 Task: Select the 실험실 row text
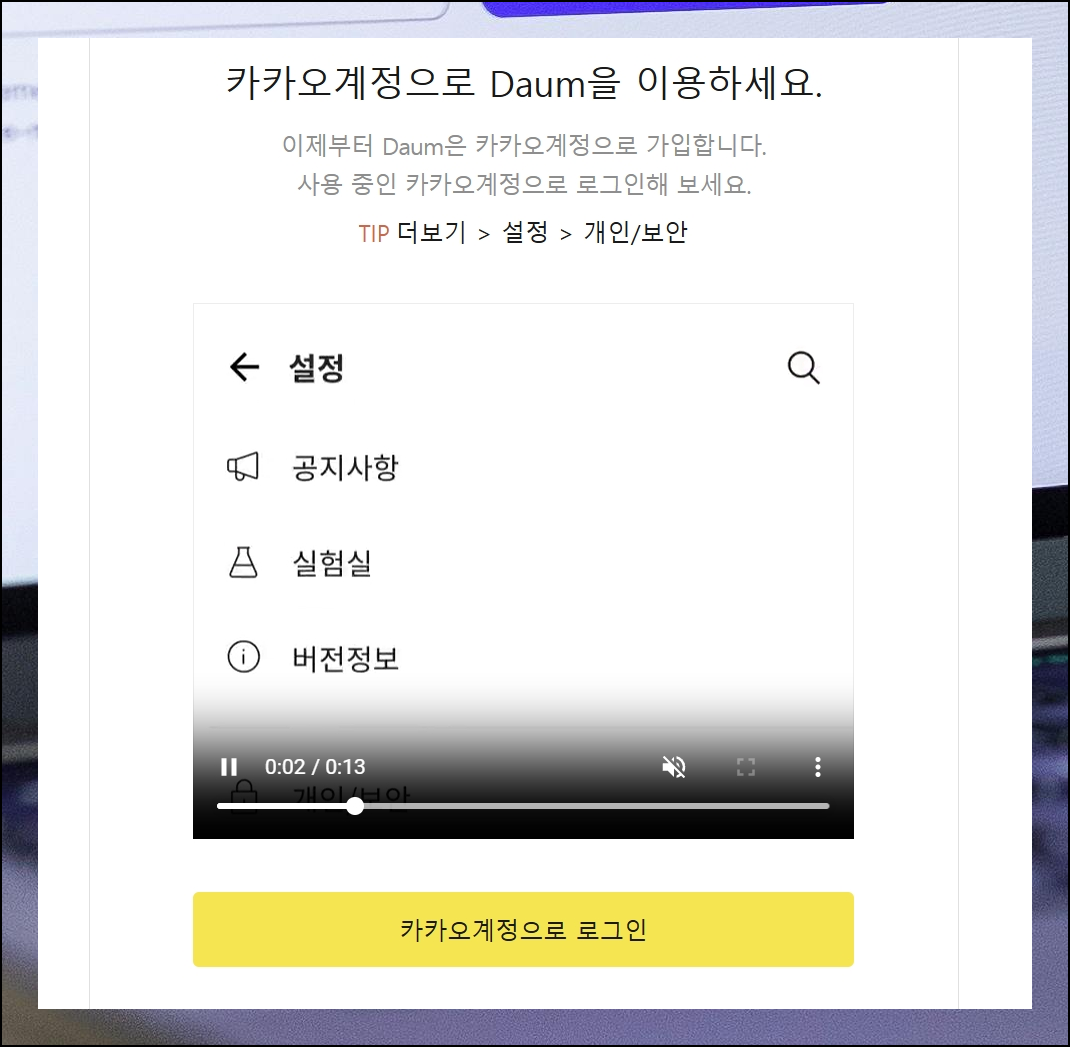[x=332, y=563]
